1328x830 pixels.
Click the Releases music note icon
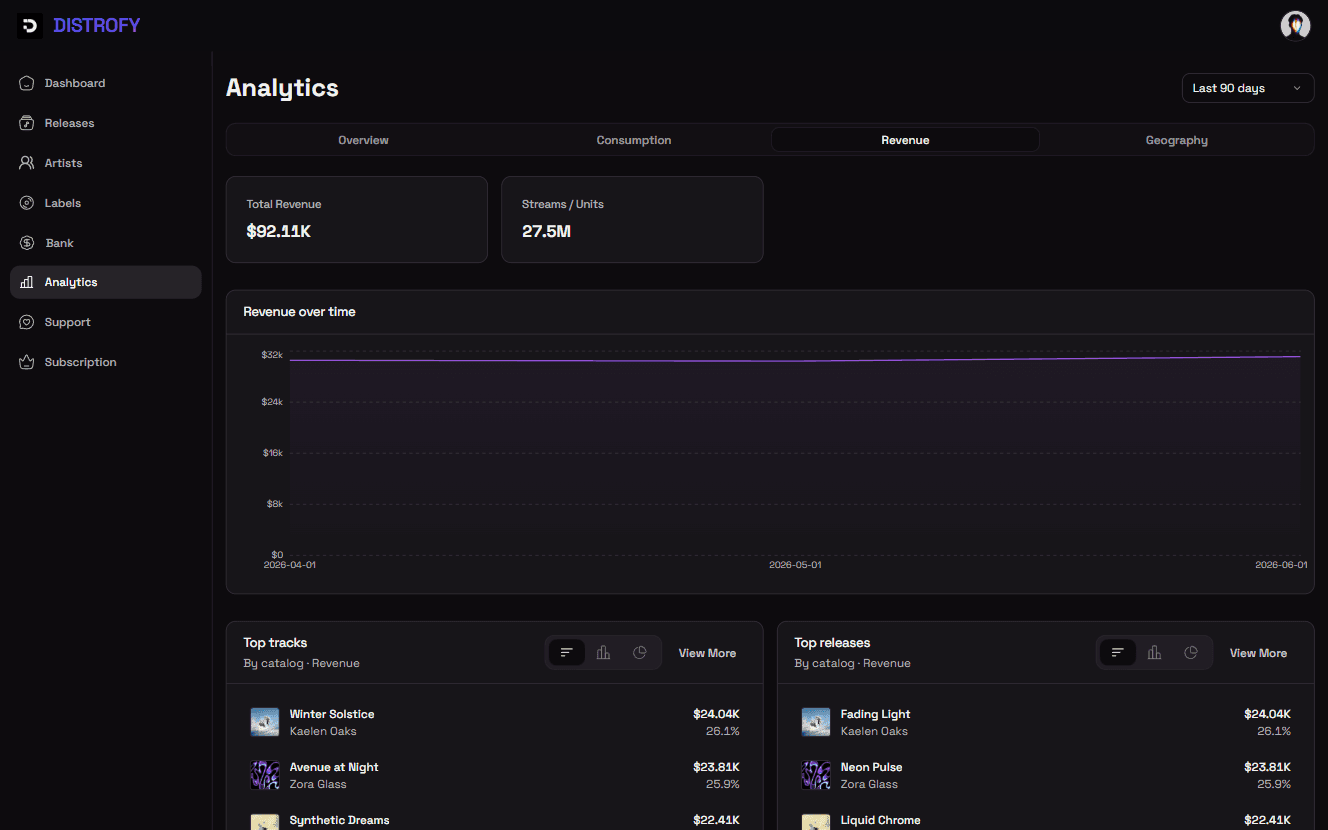[27, 123]
